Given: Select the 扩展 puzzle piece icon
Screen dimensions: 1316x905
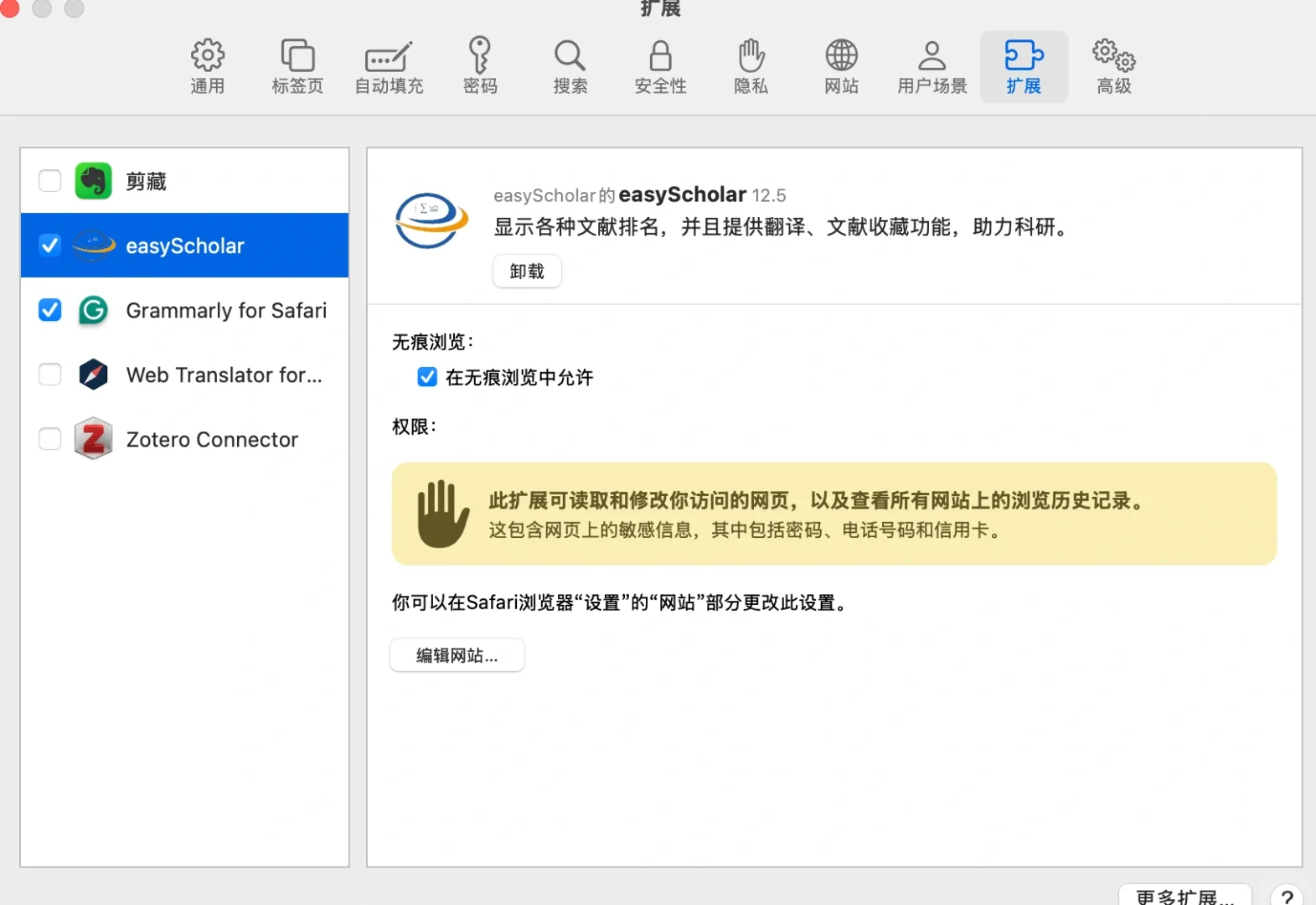Looking at the screenshot, I should pyautogui.click(x=1024, y=55).
